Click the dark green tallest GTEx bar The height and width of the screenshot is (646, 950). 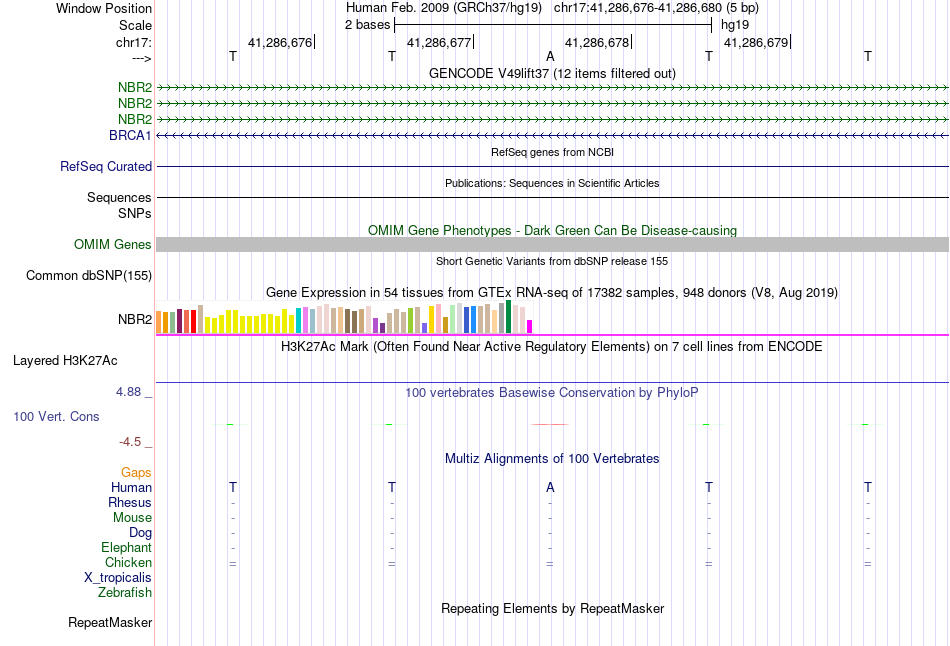coord(509,317)
